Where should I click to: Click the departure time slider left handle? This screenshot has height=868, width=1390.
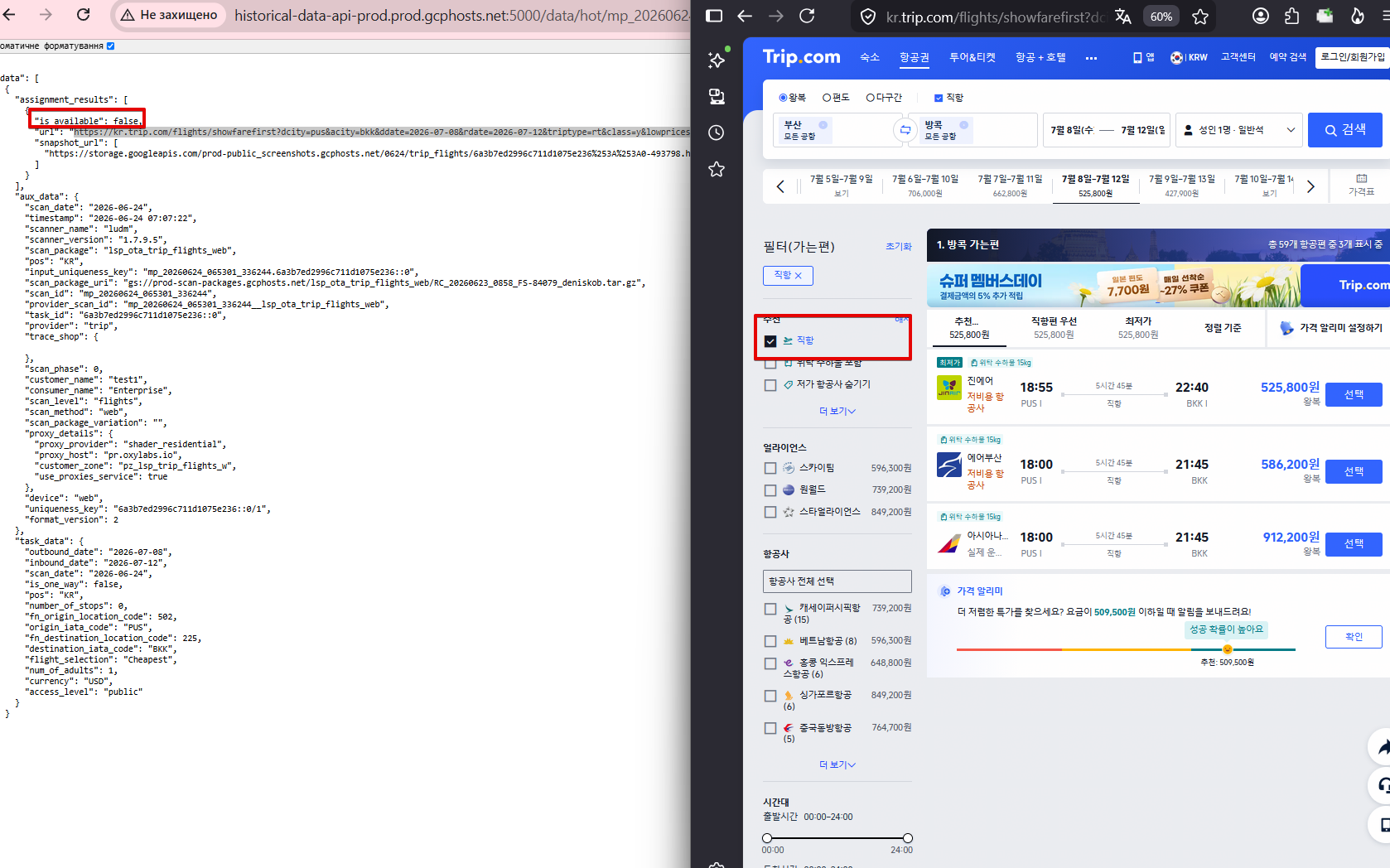point(767,838)
